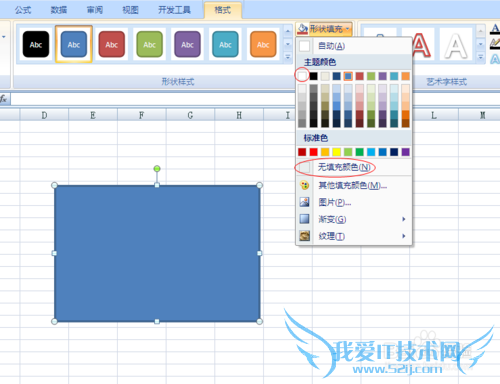
Task: Choose 图片(P) picture fill
Action: click(354, 202)
